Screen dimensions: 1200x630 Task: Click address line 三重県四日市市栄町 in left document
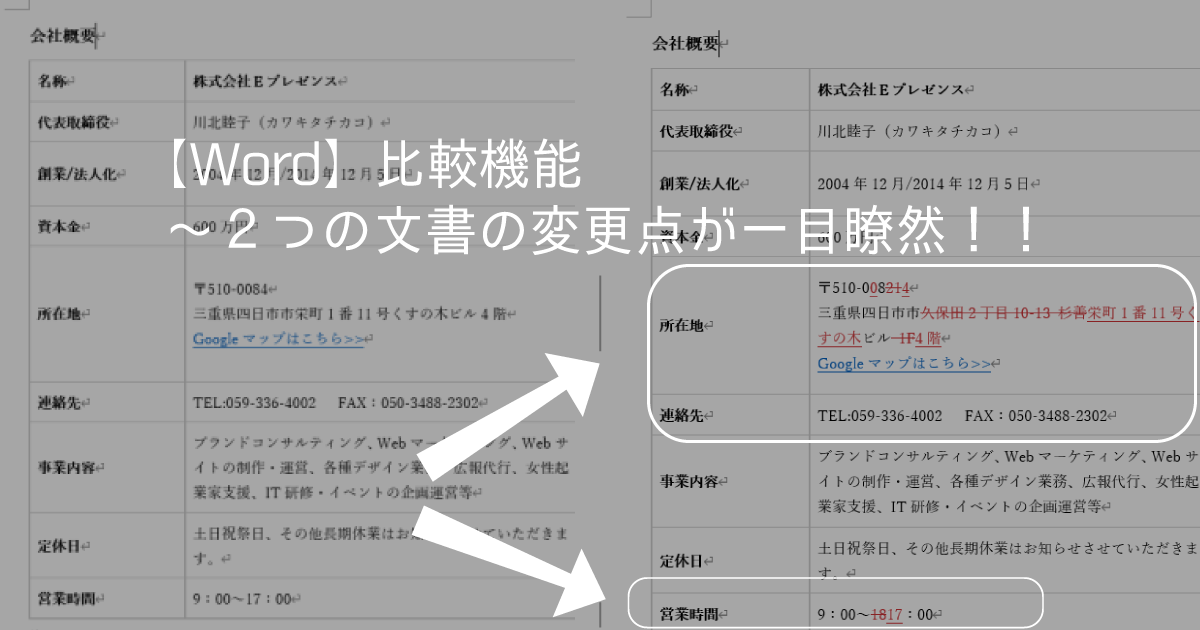point(349,314)
